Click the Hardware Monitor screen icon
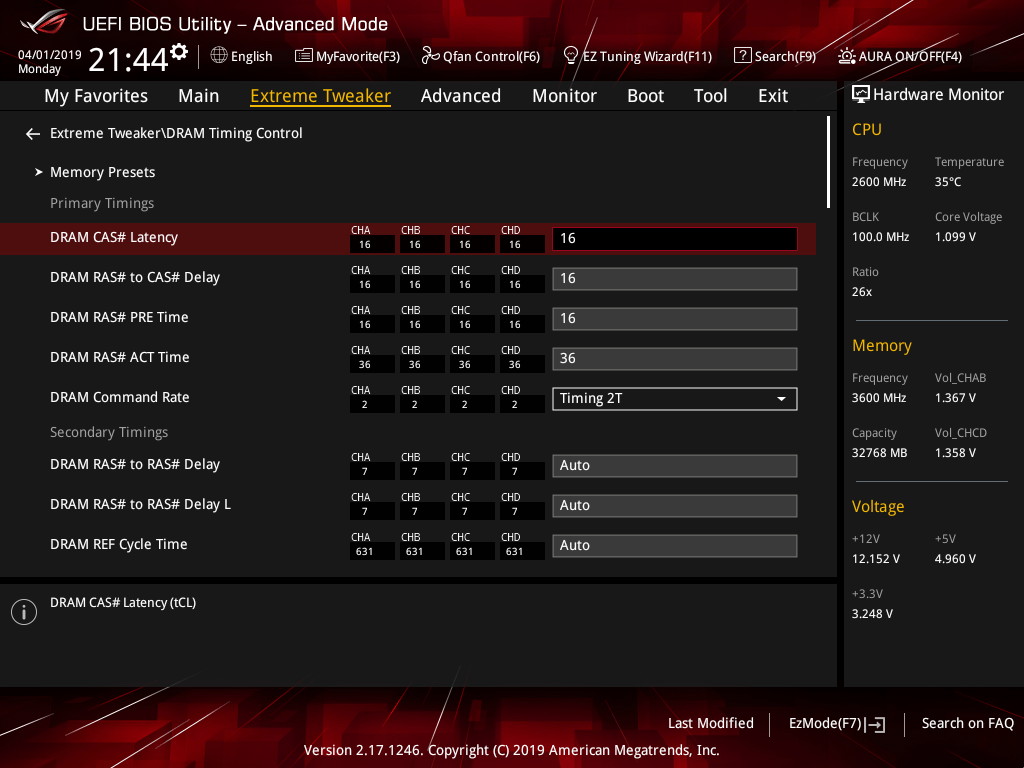The width and height of the screenshot is (1024, 768). pos(861,95)
